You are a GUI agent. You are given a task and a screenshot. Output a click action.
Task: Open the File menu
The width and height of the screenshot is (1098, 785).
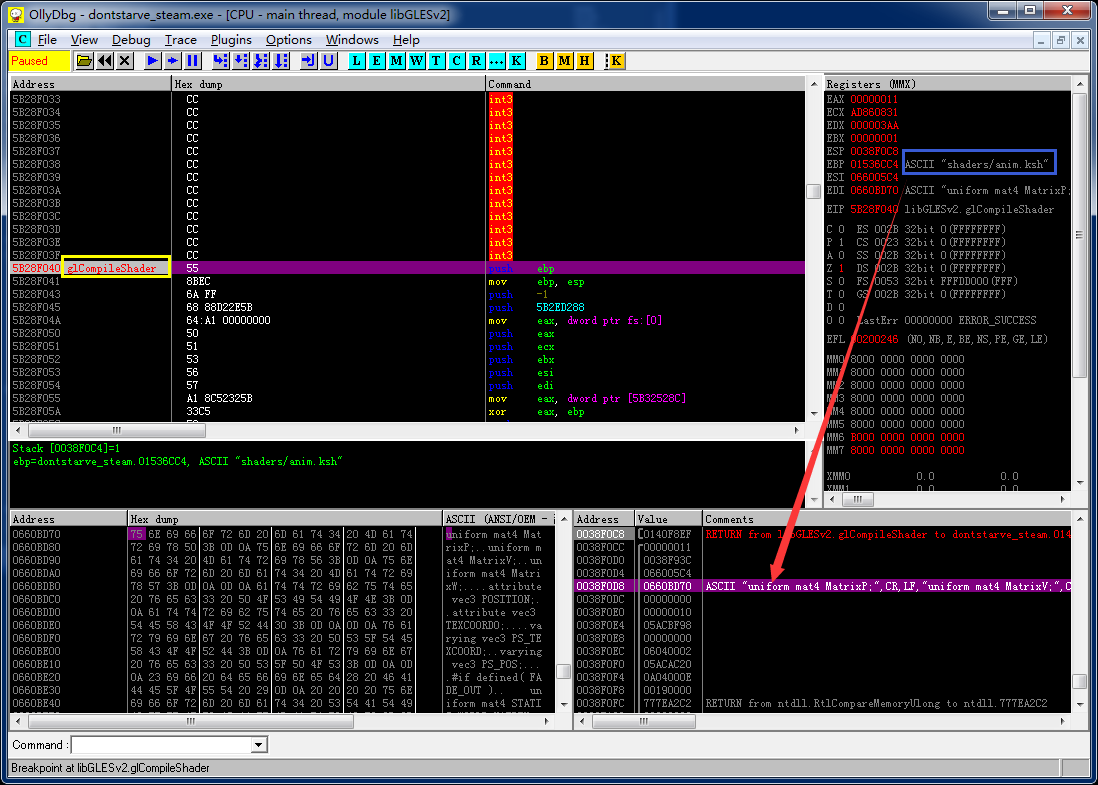point(47,40)
